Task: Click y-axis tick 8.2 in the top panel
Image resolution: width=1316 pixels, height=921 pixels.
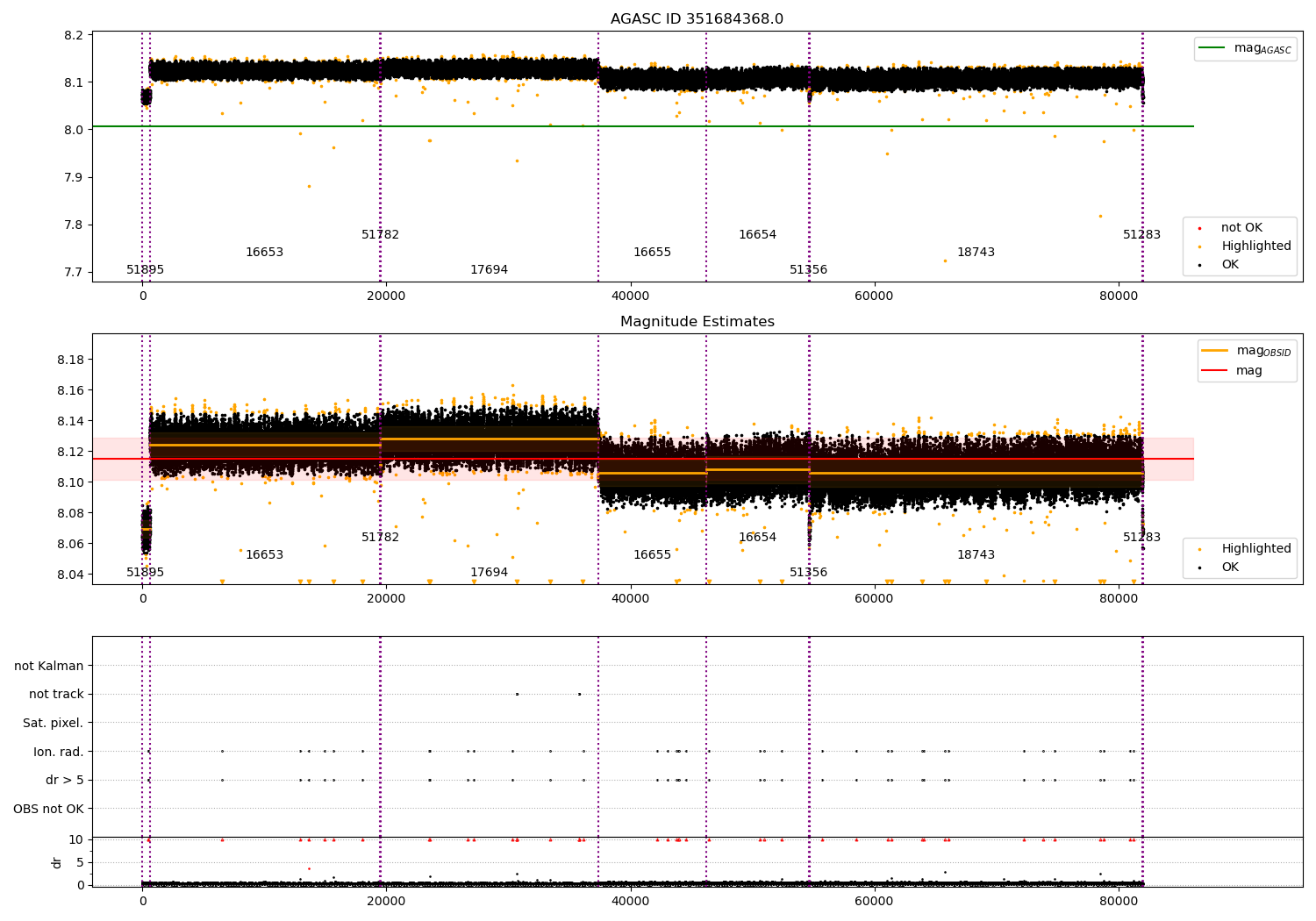Action: click(74, 35)
